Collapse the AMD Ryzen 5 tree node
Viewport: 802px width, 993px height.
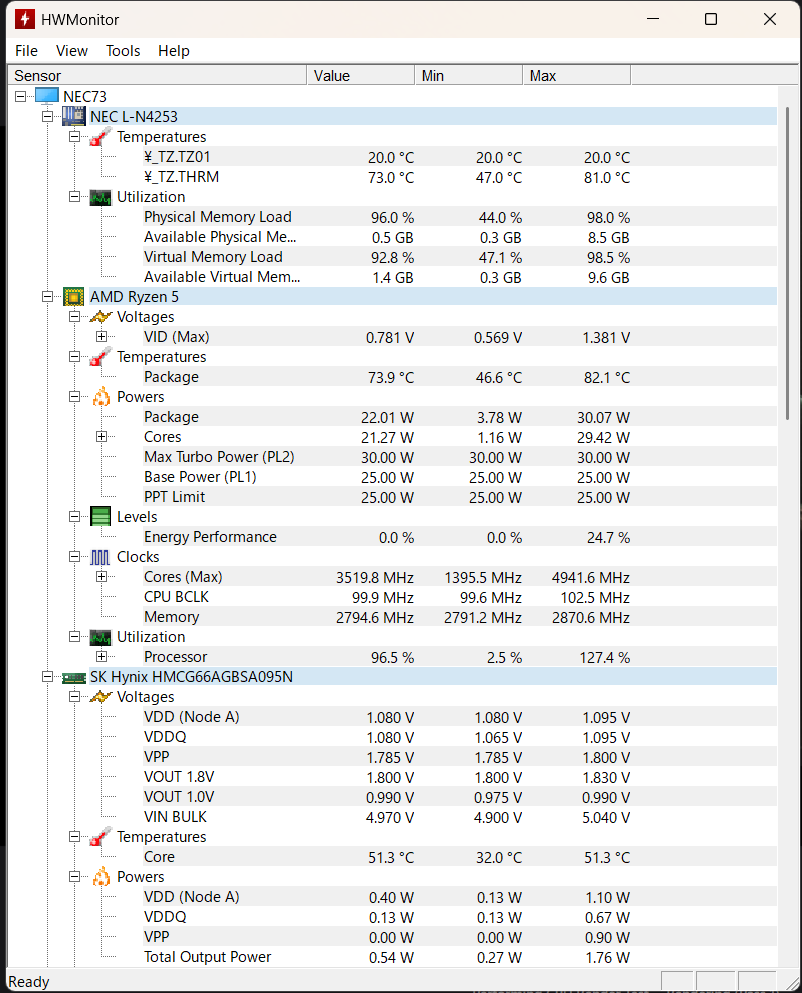47,297
